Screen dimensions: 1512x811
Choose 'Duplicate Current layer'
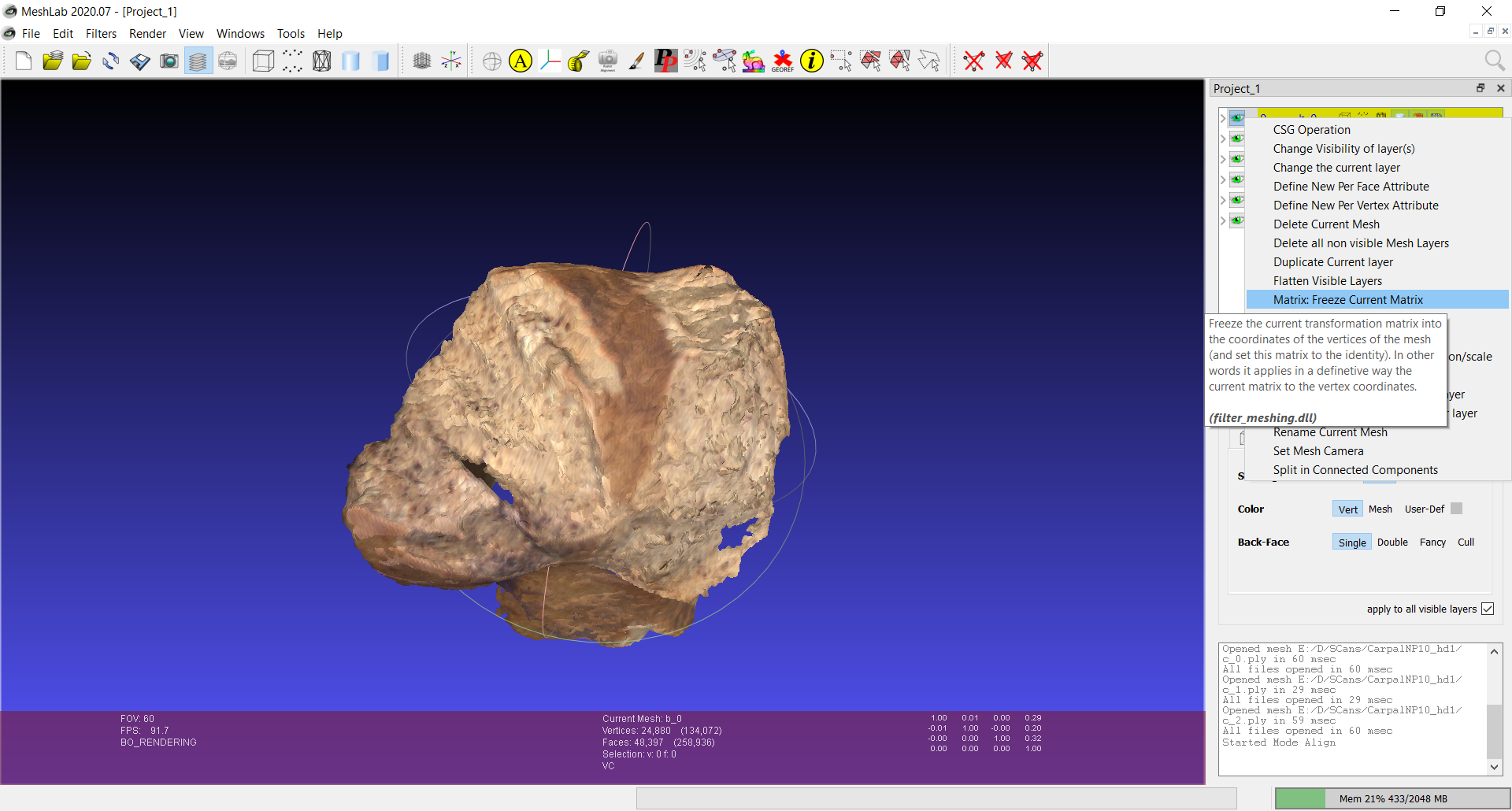(1377, 261)
